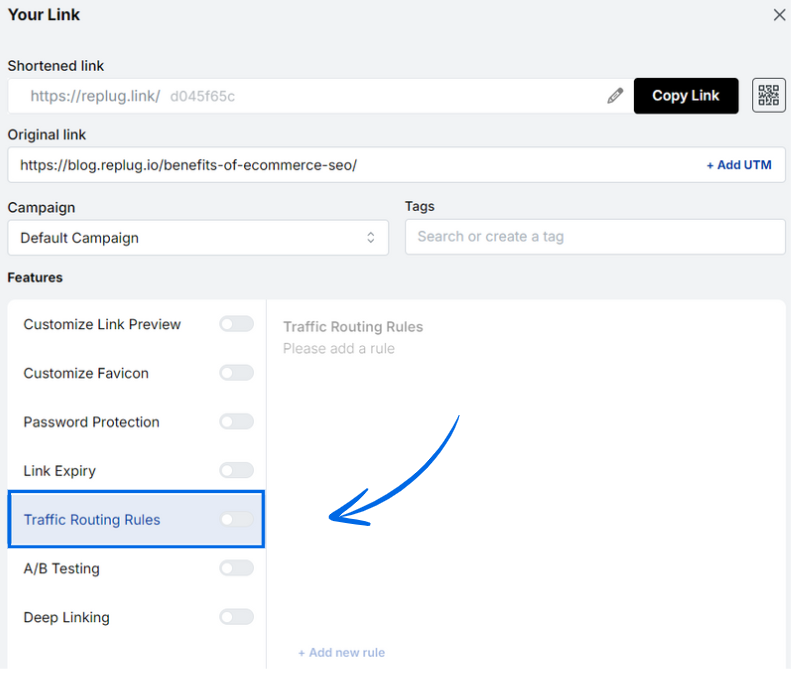Focus the Search or create a tag field
The image size is (791, 673).
point(595,237)
